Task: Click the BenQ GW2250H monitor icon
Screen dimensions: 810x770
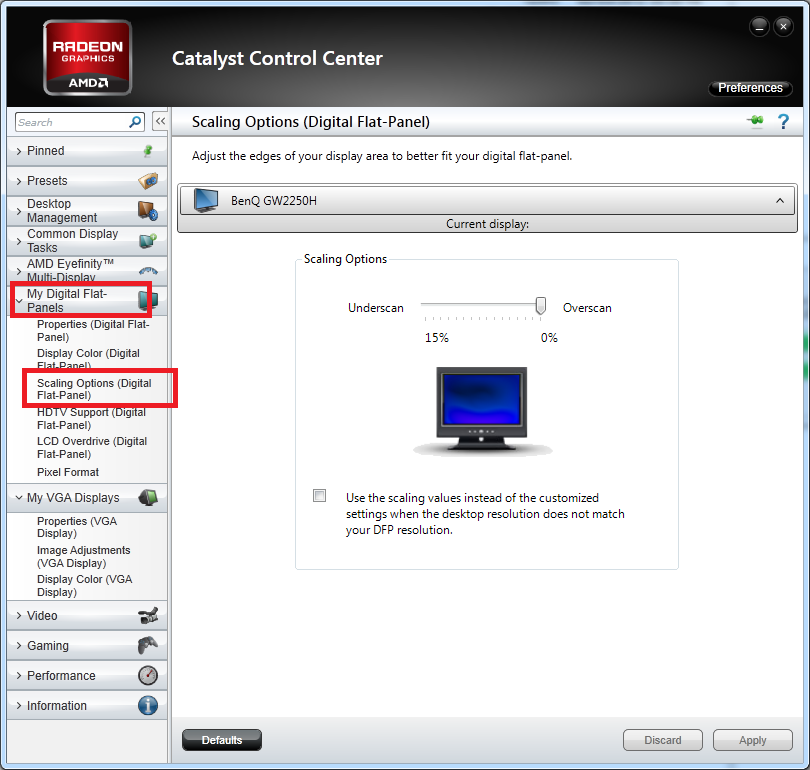Action: click(206, 200)
